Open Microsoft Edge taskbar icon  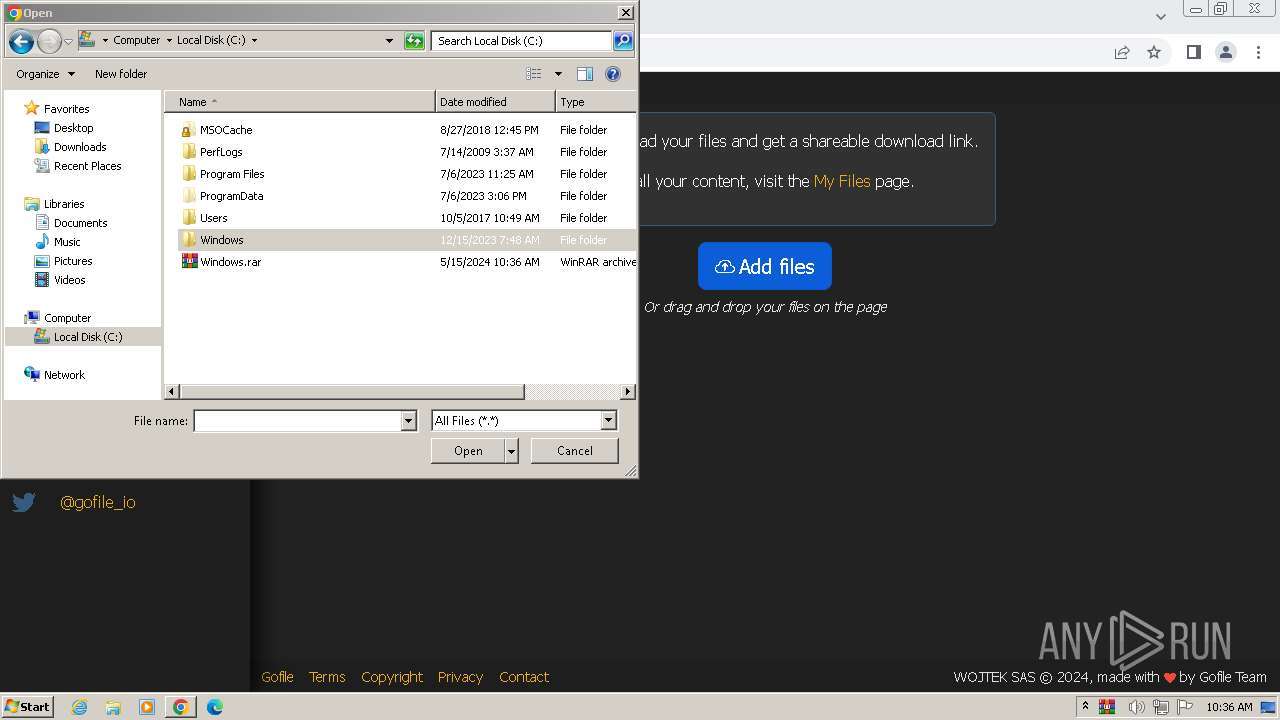pos(215,707)
